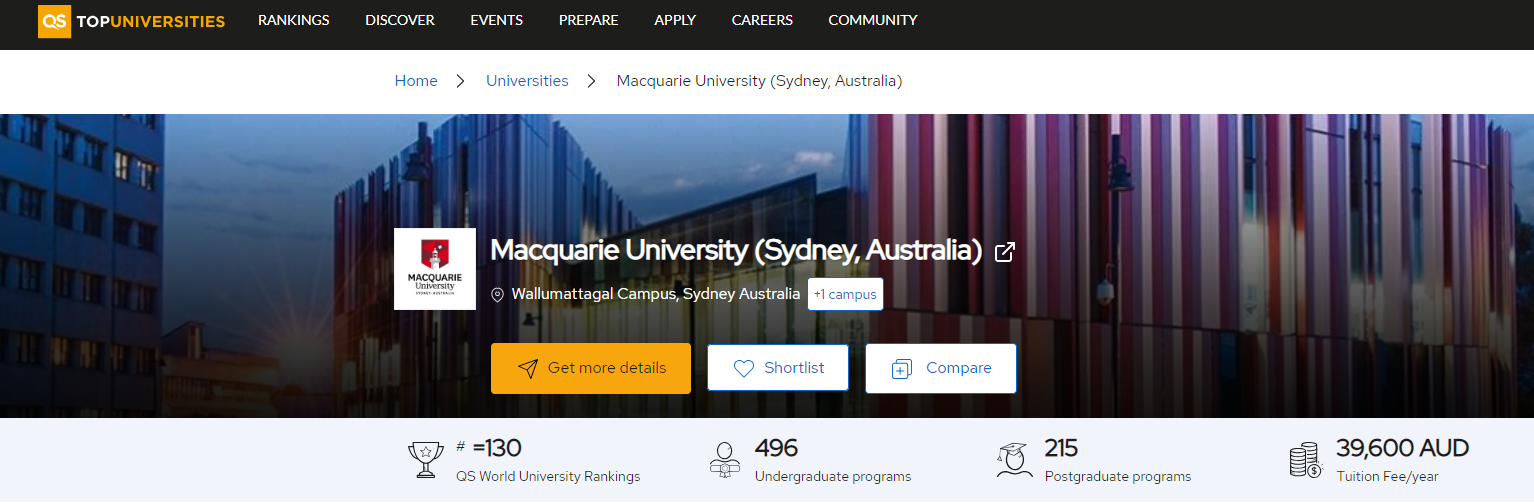Add university to Shortlist
Viewport: 1534px width, 504px height.
tap(778, 368)
